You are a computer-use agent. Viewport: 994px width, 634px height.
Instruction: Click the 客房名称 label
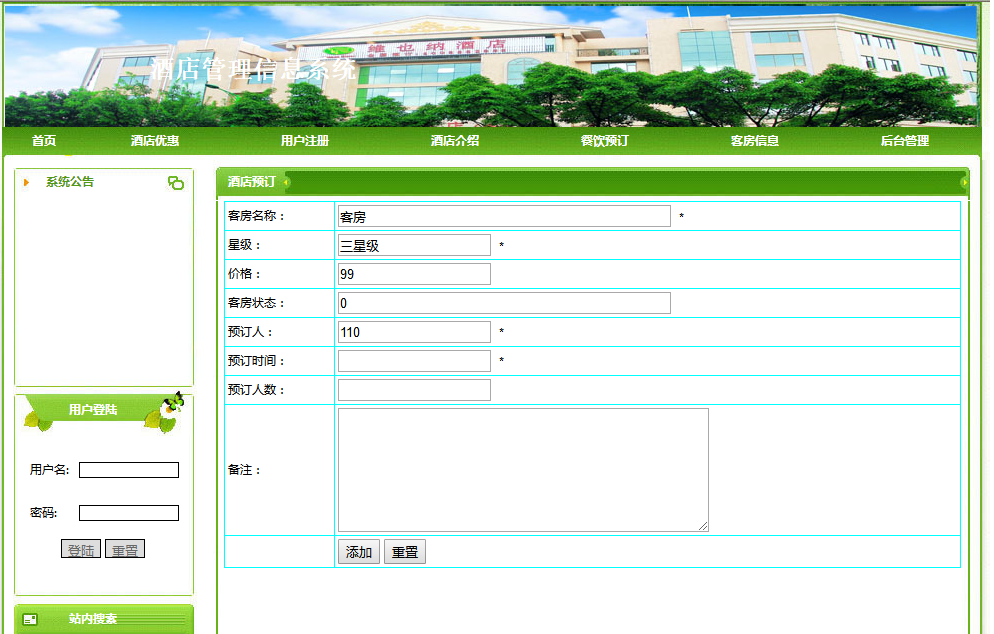[x=257, y=216]
